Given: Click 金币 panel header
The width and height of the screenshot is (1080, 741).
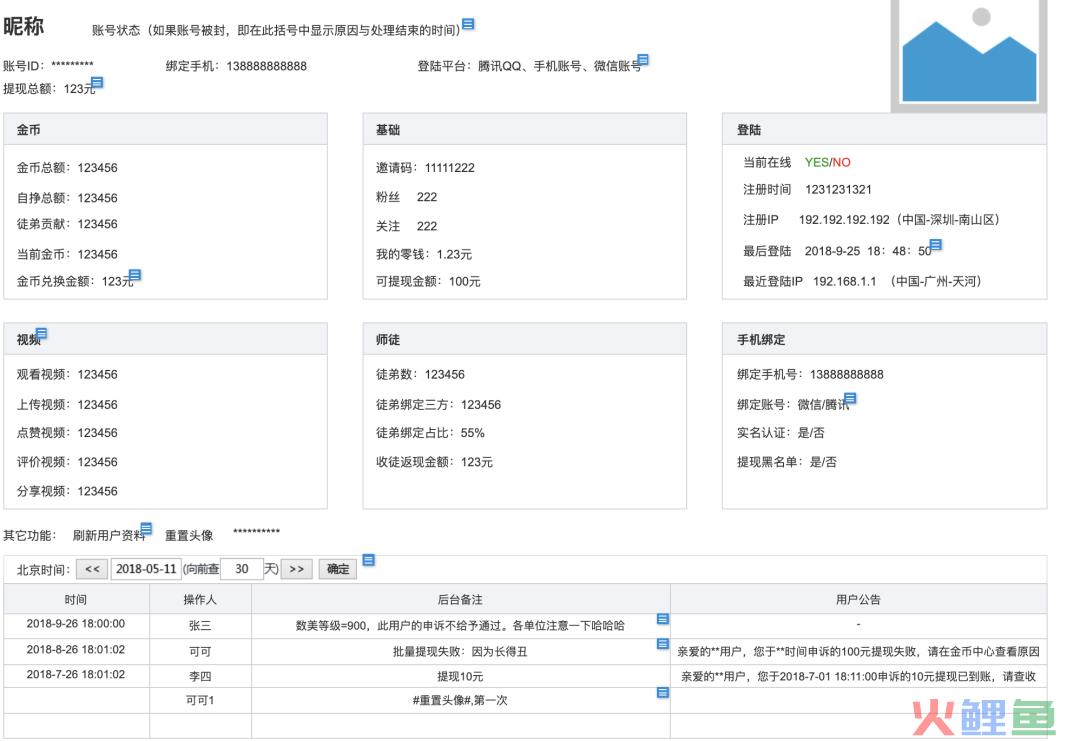Looking at the screenshot, I should (165, 129).
